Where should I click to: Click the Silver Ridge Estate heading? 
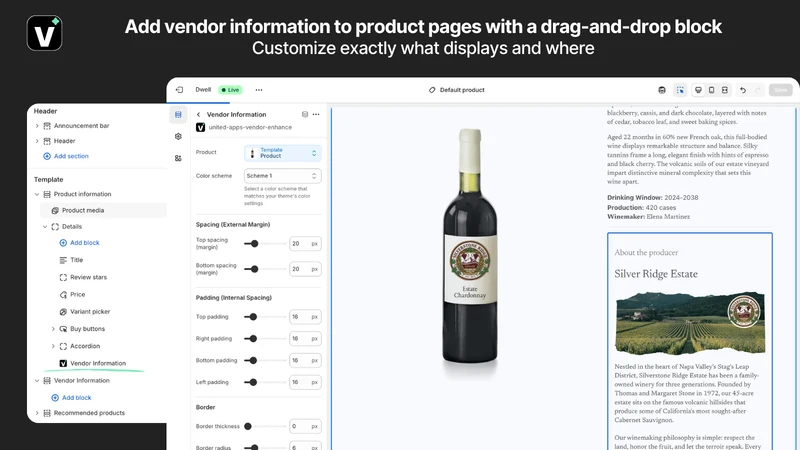point(656,274)
